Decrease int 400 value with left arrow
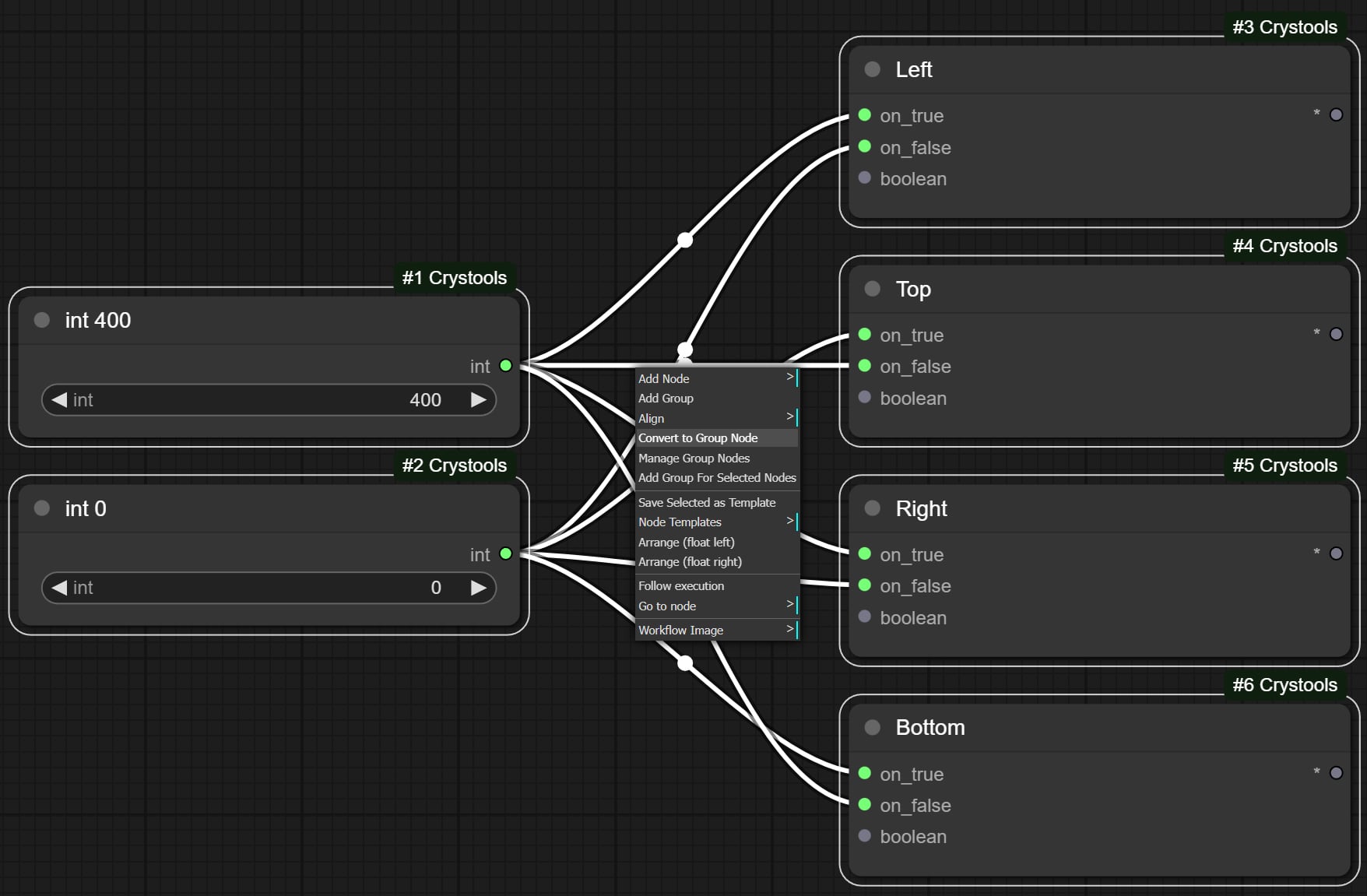 click(x=59, y=399)
